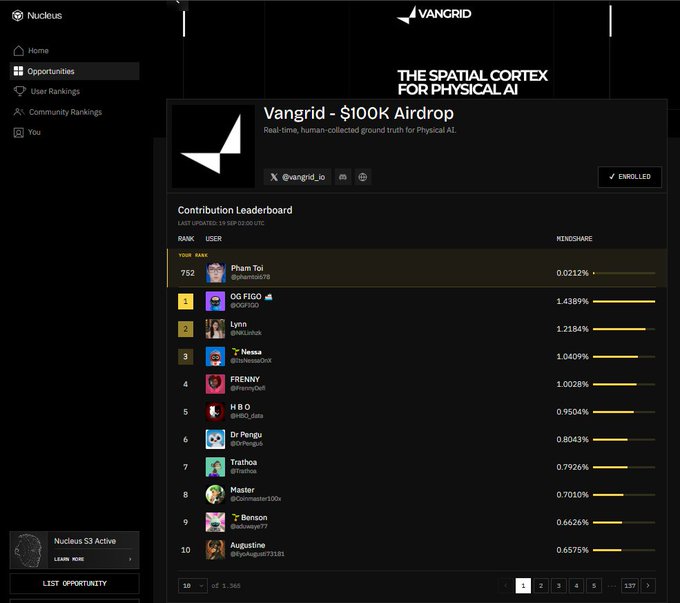Go to pagination page 1

pos(523,586)
